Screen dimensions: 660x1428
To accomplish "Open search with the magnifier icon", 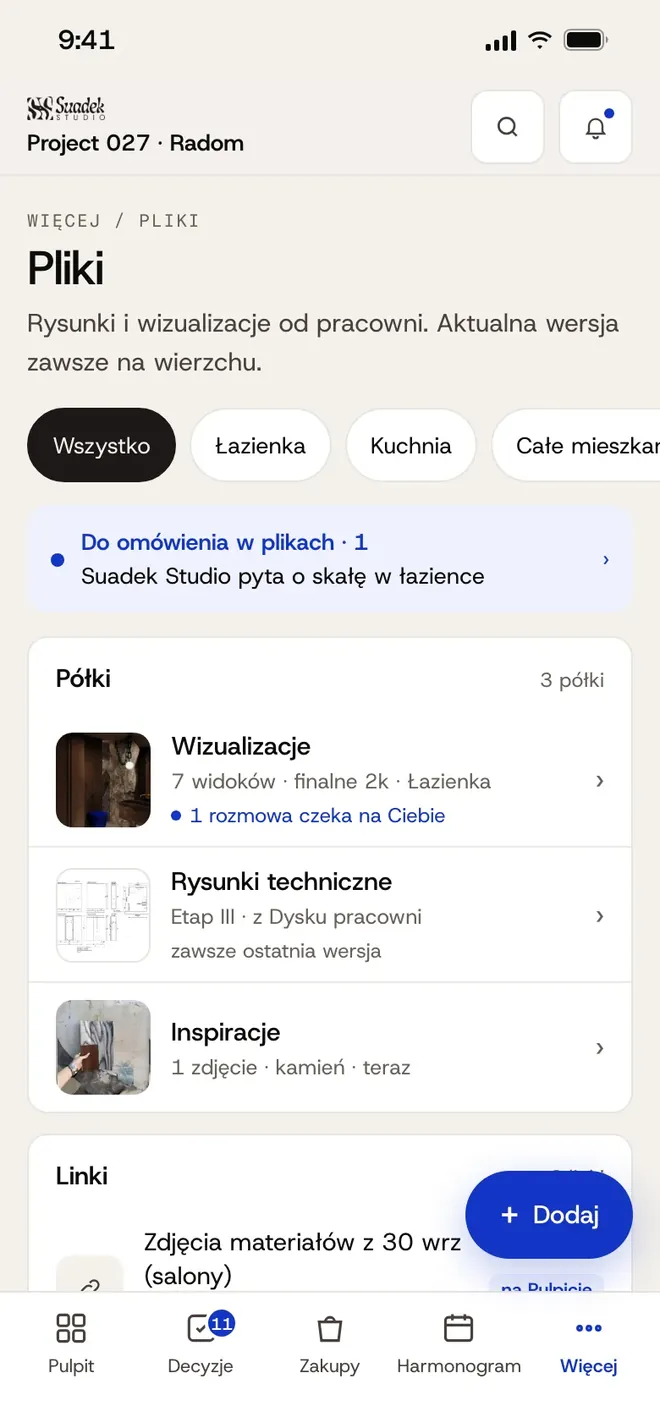I will tap(507, 127).
